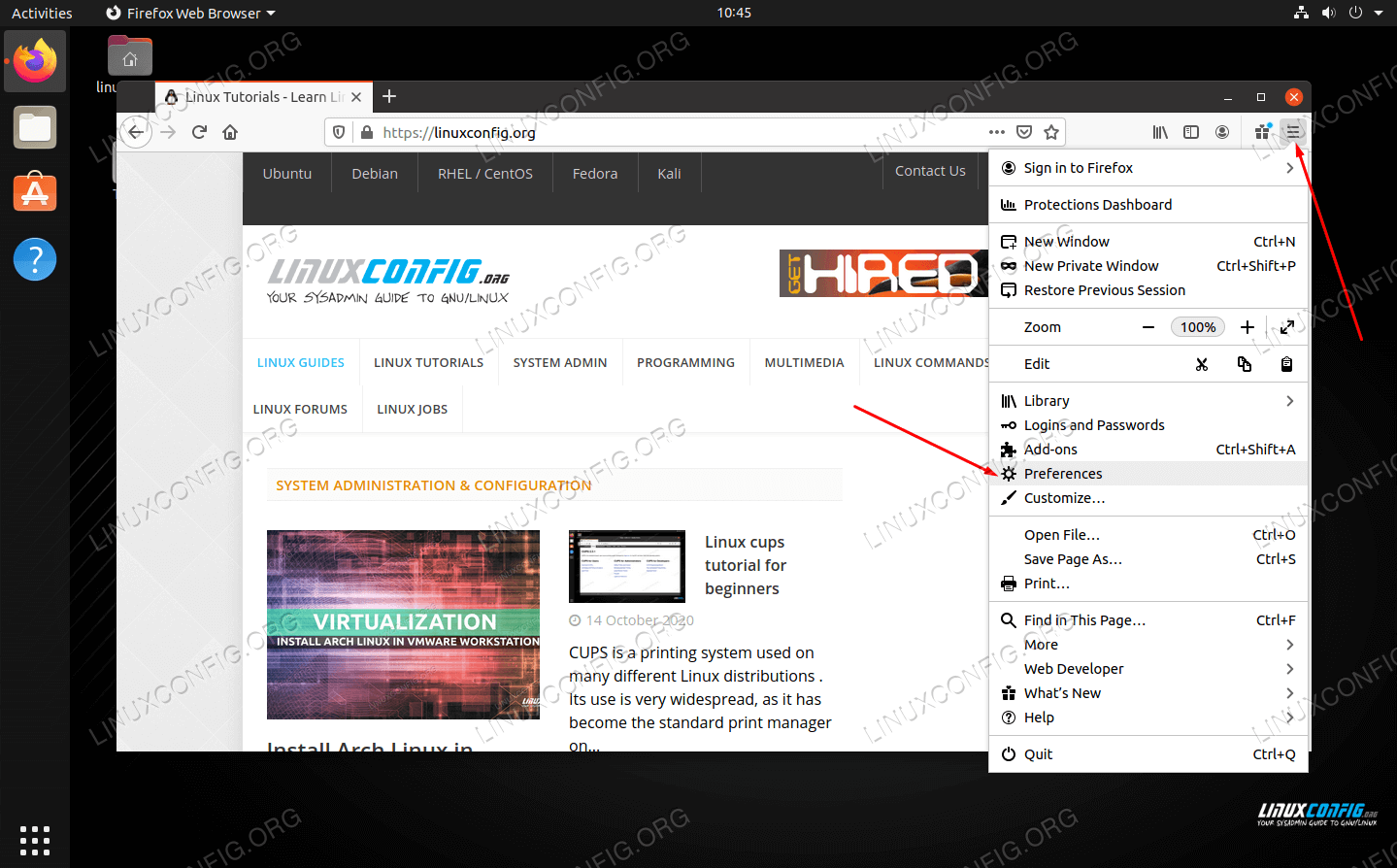Open Files from the Ubuntu dock
This screenshot has width=1397, height=868.
click(x=35, y=127)
